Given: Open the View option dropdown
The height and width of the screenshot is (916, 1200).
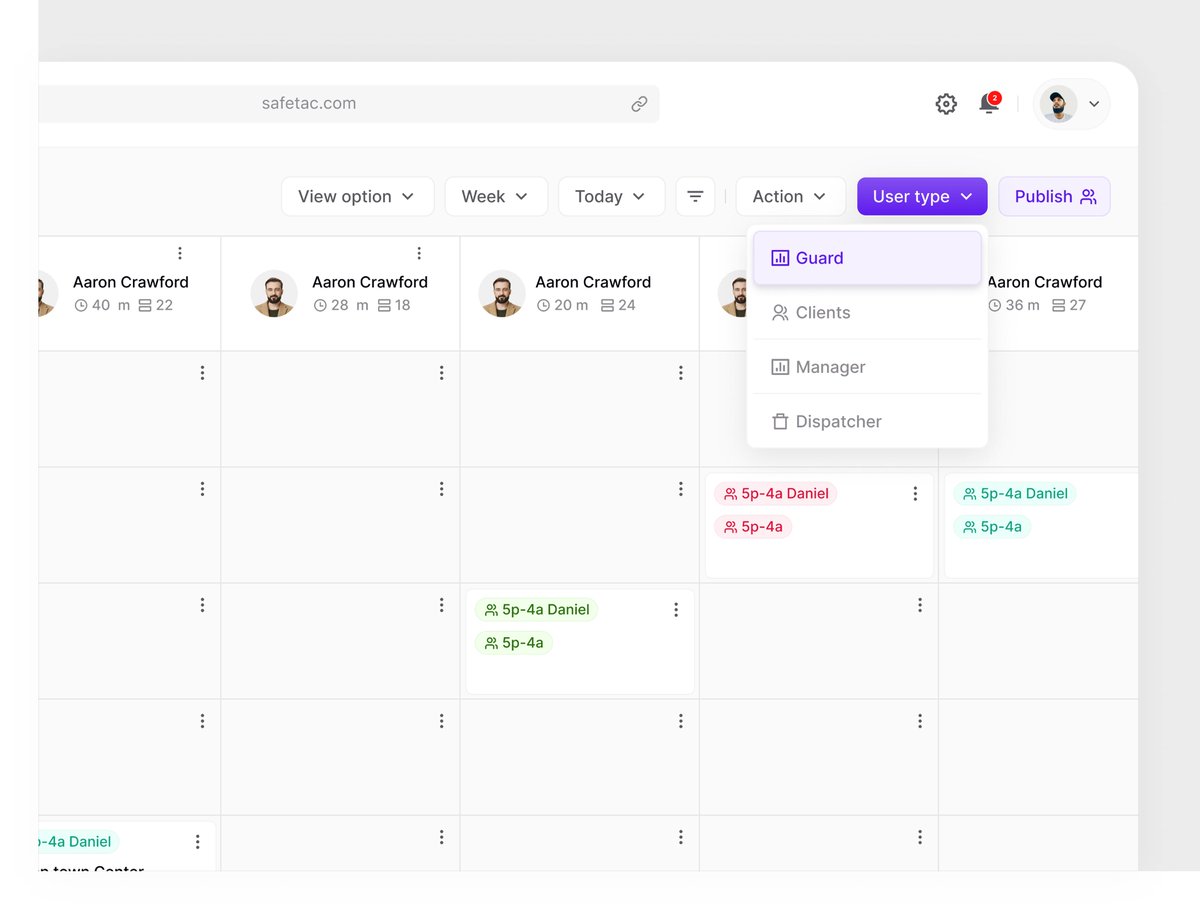Looking at the screenshot, I should pyautogui.click(x=357, y=196).
